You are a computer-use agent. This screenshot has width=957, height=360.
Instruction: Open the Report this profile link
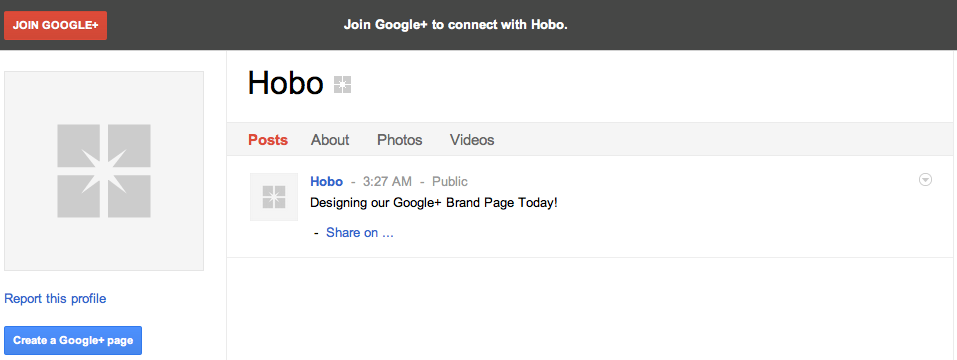pyautogui.click(x=55, y=298)
